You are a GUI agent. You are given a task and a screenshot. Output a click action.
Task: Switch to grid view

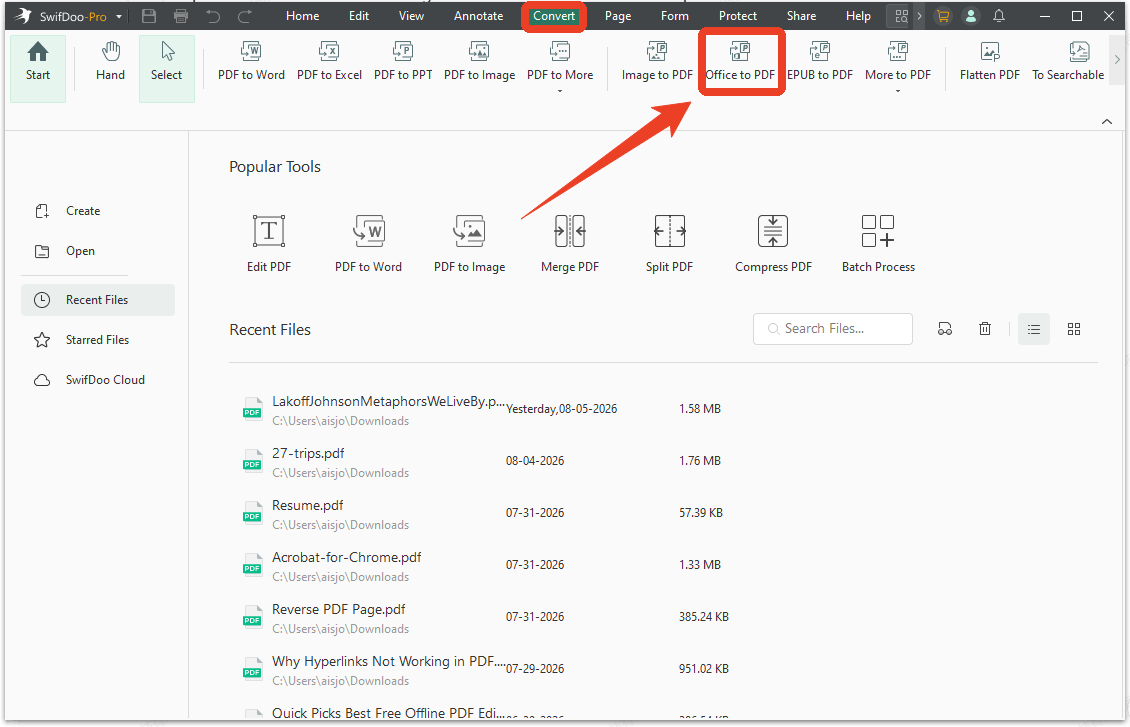(1074, 329)
